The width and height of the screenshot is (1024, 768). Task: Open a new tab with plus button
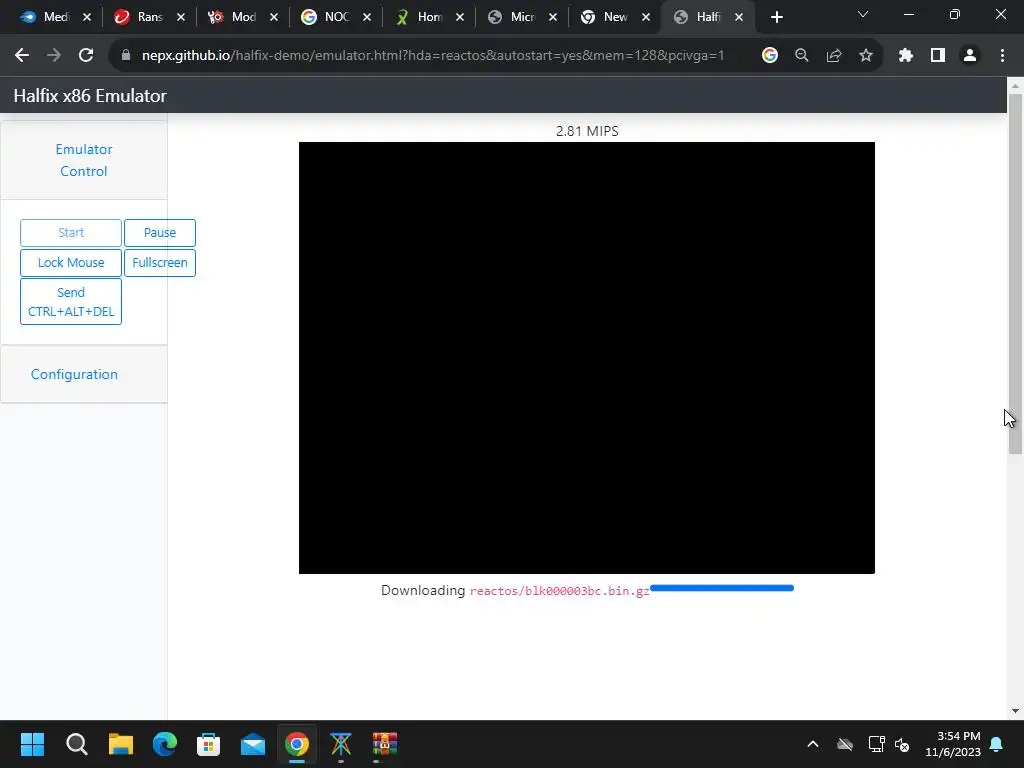pos(776,17)
